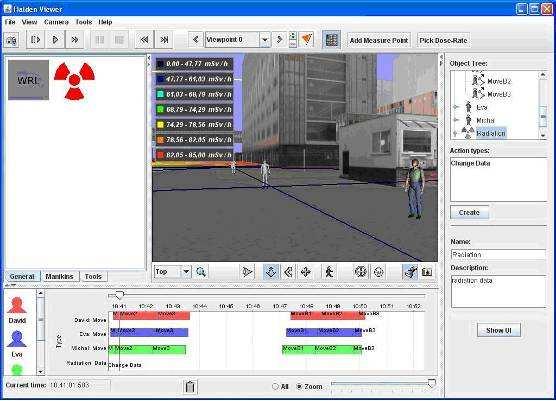Click the clipboard icon in status bar

pyautogui.click(x=190, y=386)
